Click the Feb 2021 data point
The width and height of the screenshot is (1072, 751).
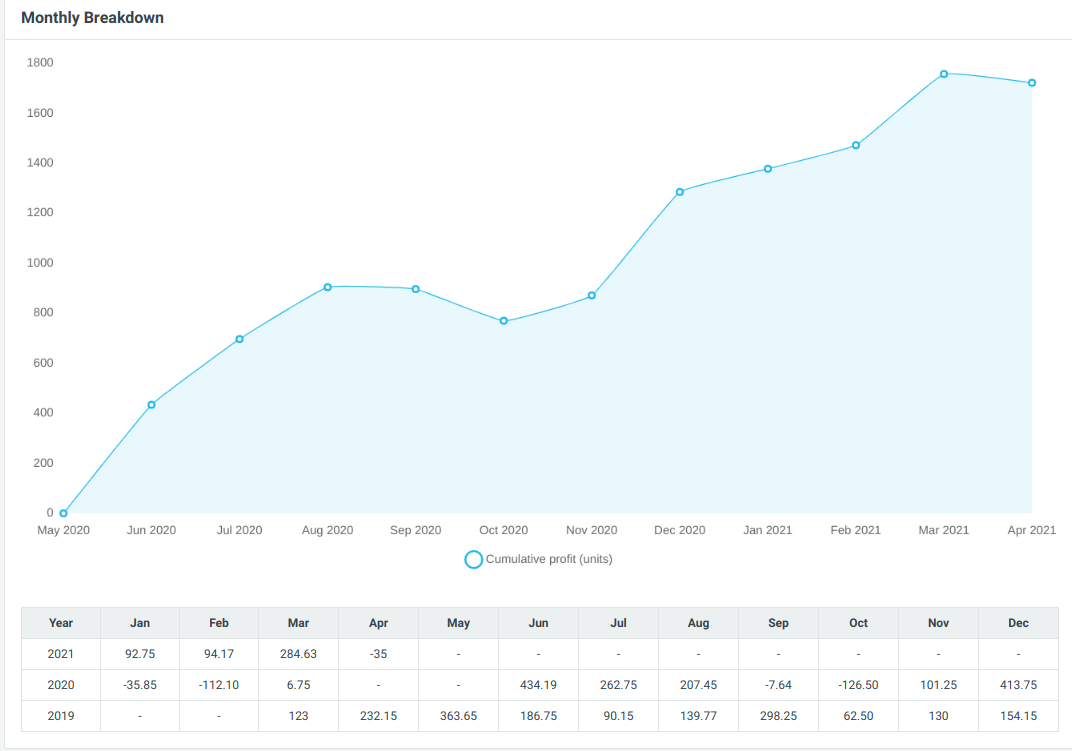pyautogui.click(x=855, y=145)
